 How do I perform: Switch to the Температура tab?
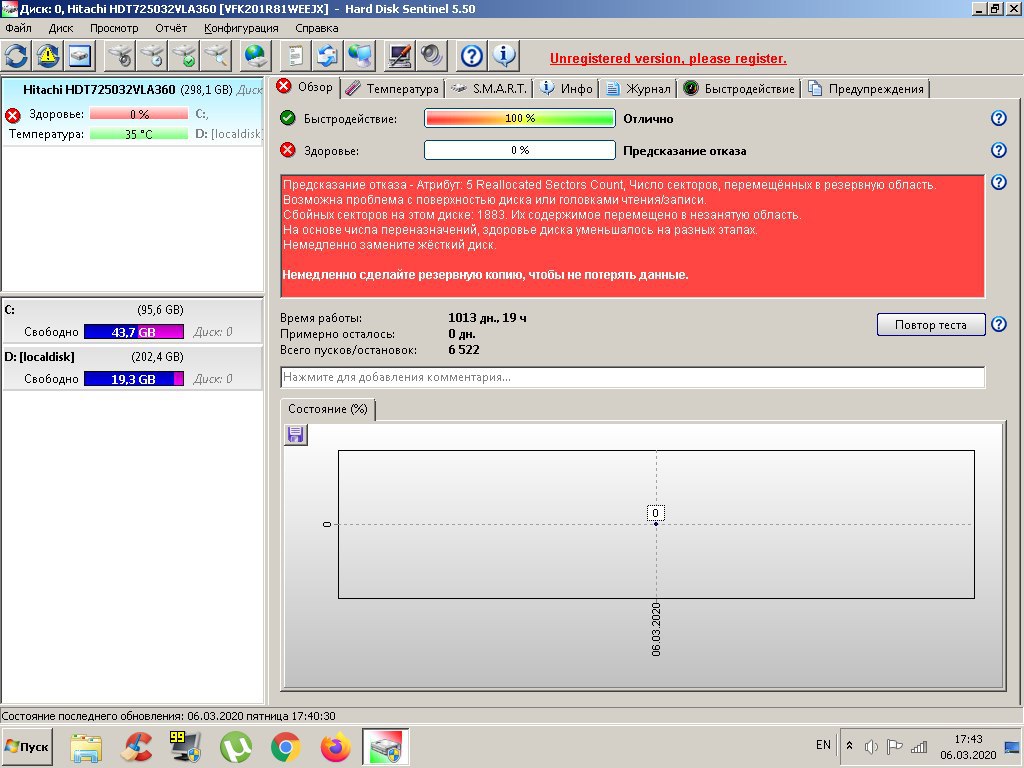[x=392, y=89]
